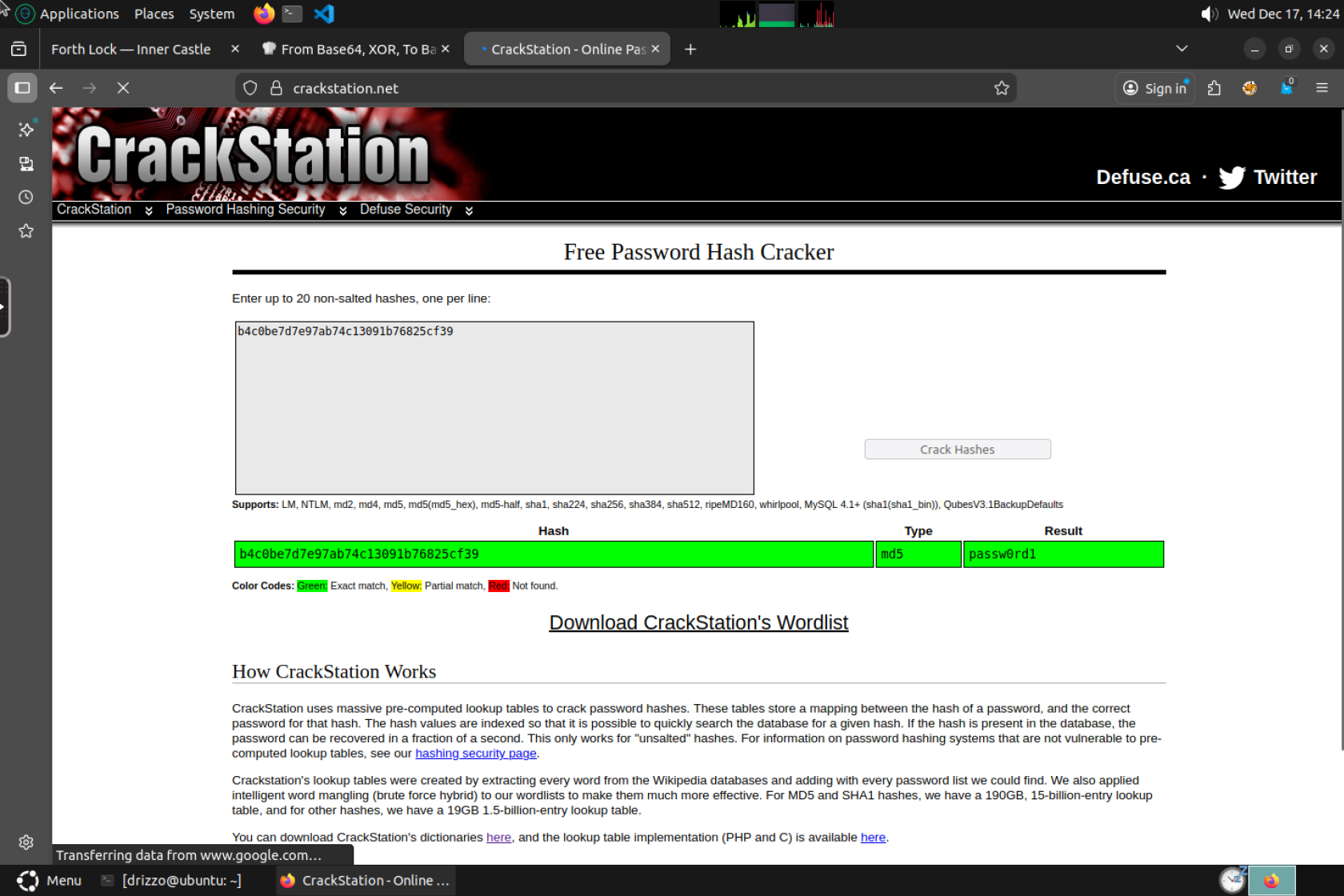Click the Crack Hashes button
The height and width of the screenshot is (896, 1344).
click(958, 450)
